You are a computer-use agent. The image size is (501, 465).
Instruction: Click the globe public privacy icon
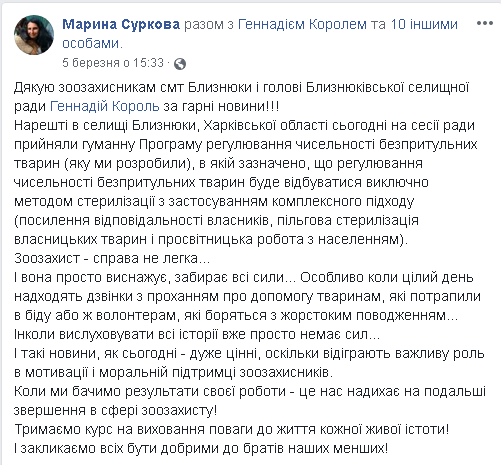click(x=180, y=64)
